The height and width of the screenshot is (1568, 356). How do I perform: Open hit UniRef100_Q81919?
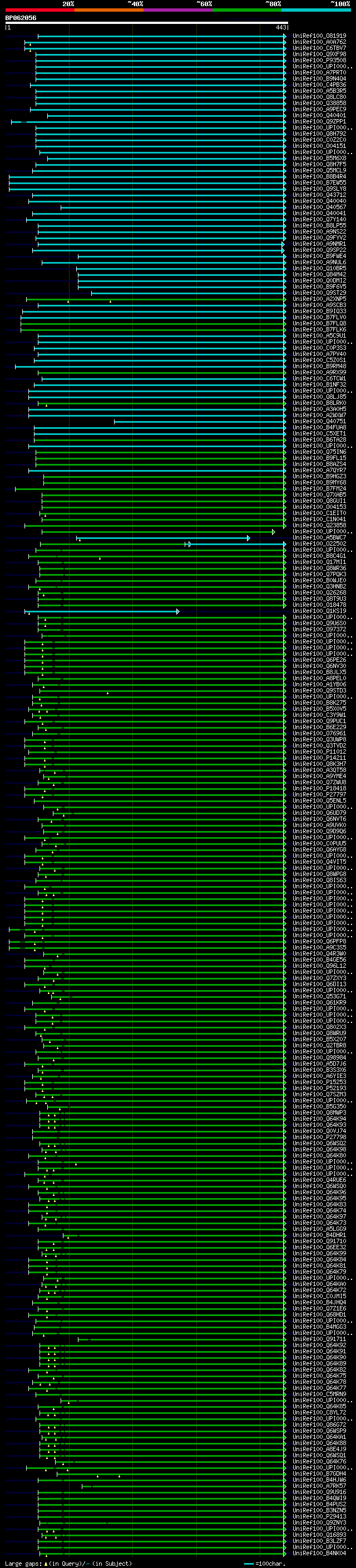319,36
